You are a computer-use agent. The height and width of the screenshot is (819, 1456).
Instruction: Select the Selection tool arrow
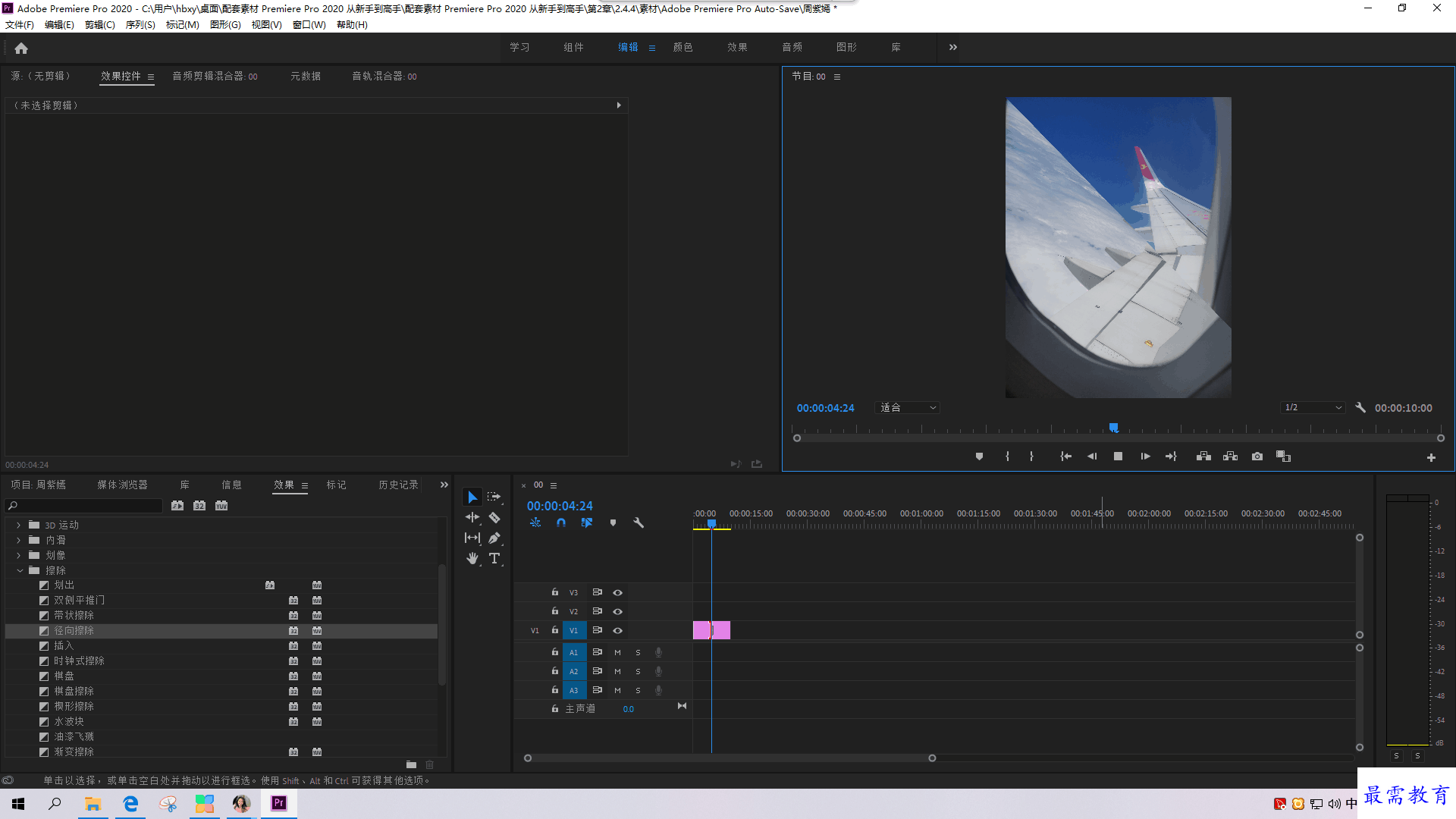point(472,497)
